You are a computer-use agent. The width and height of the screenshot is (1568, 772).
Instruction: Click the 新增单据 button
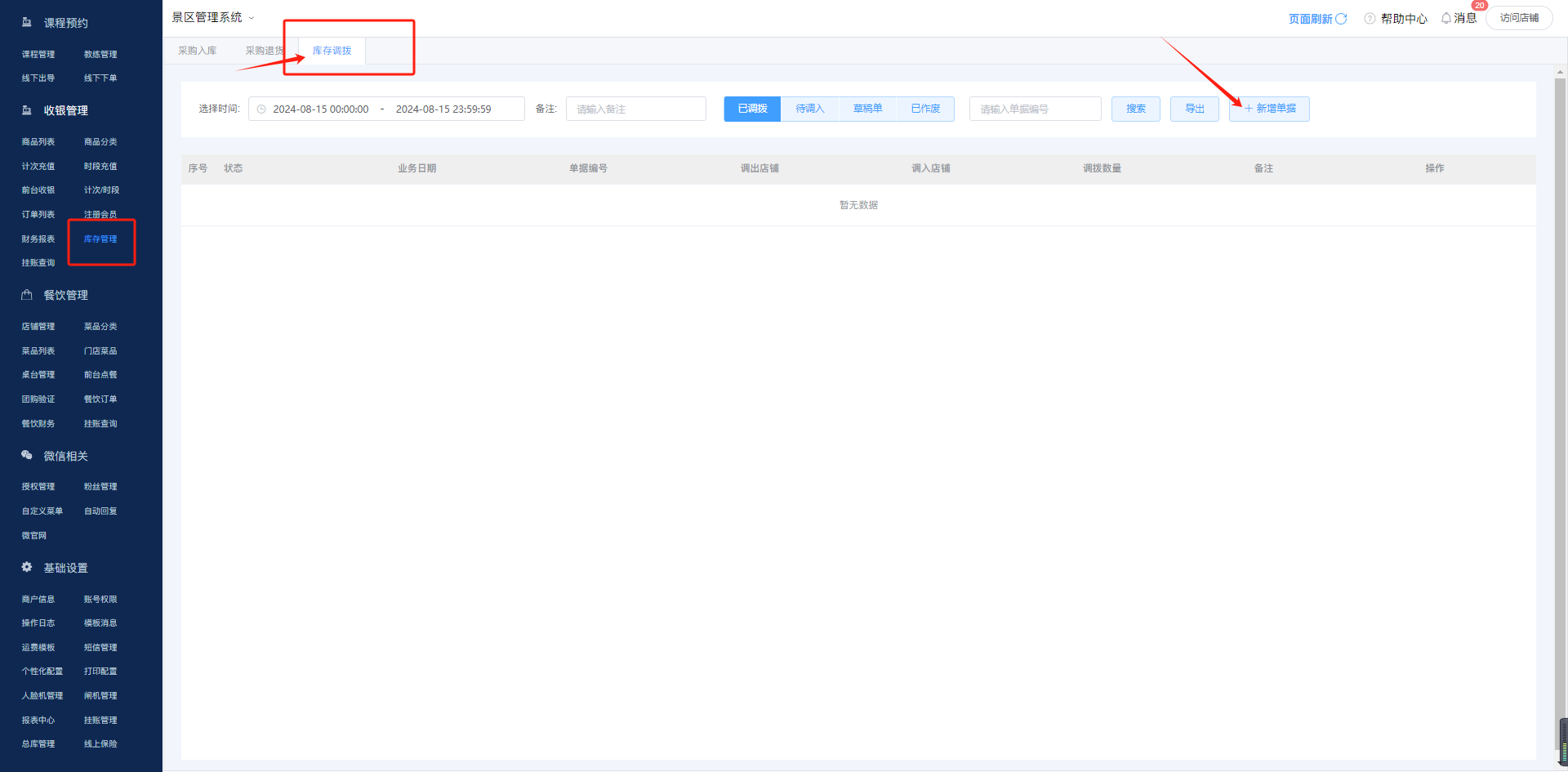coord(1269,109)
